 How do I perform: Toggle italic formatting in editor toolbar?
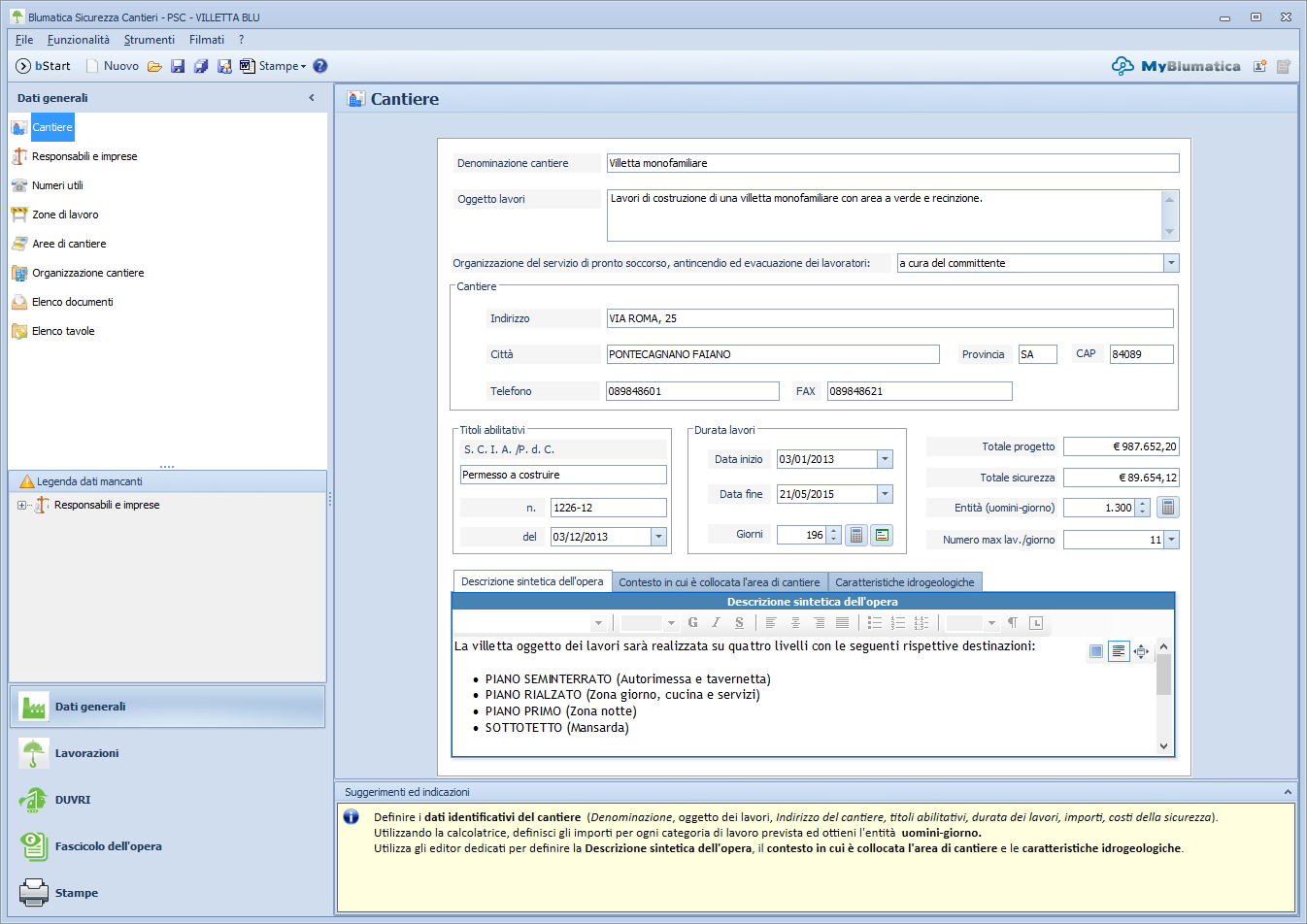coord(716,623)
